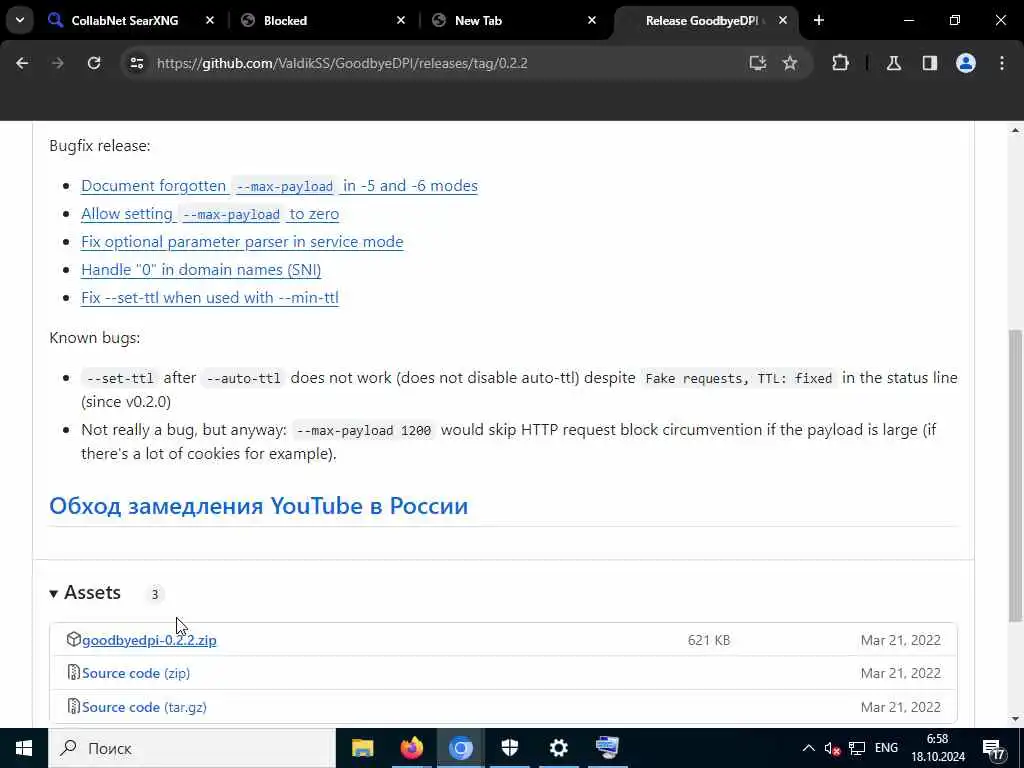Click the network tray icon
Screen dimensions: 1024x768
pyautogui.click(x=857, y=748)
